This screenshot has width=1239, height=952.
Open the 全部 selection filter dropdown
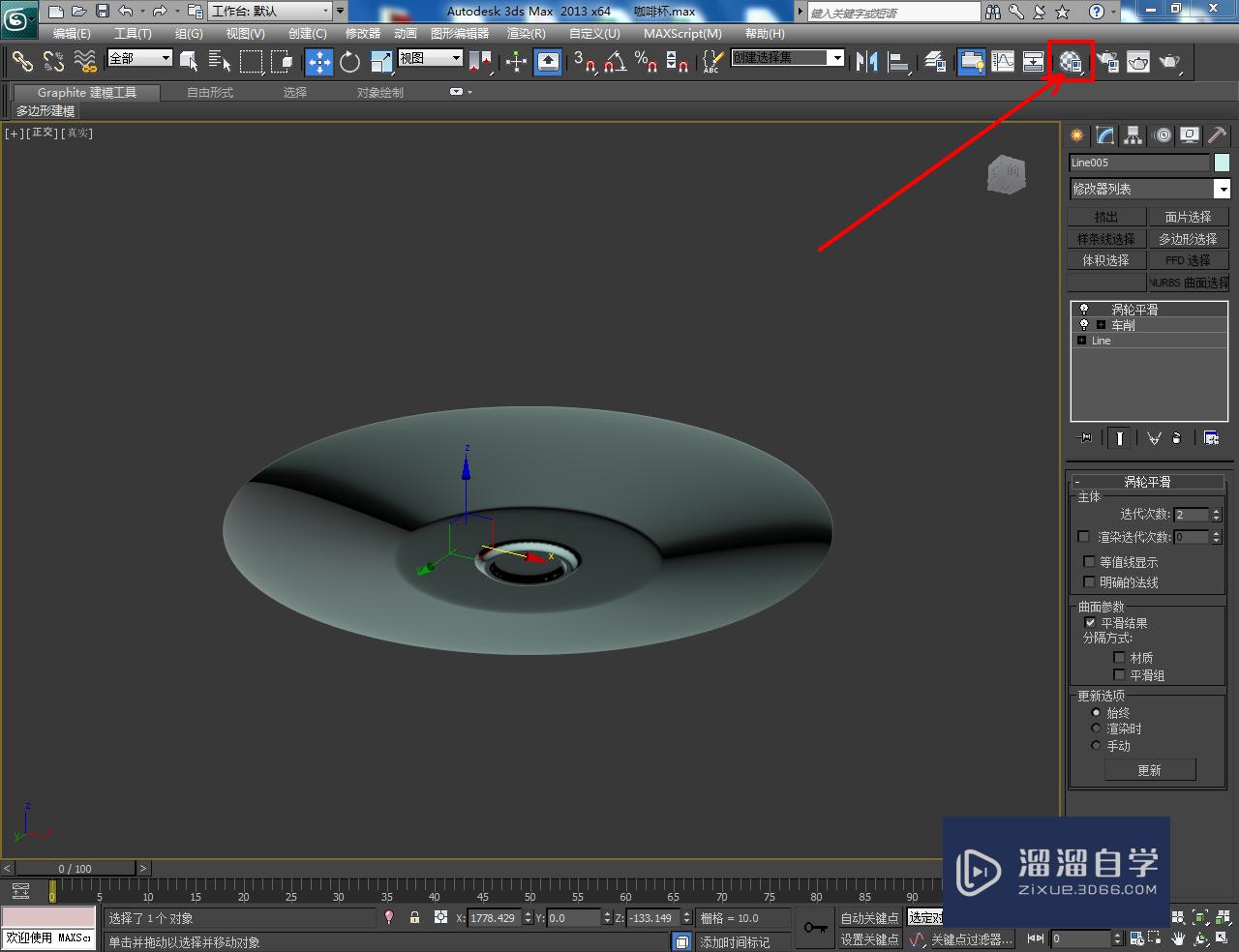pyautogui.click(x=139, y=58)
